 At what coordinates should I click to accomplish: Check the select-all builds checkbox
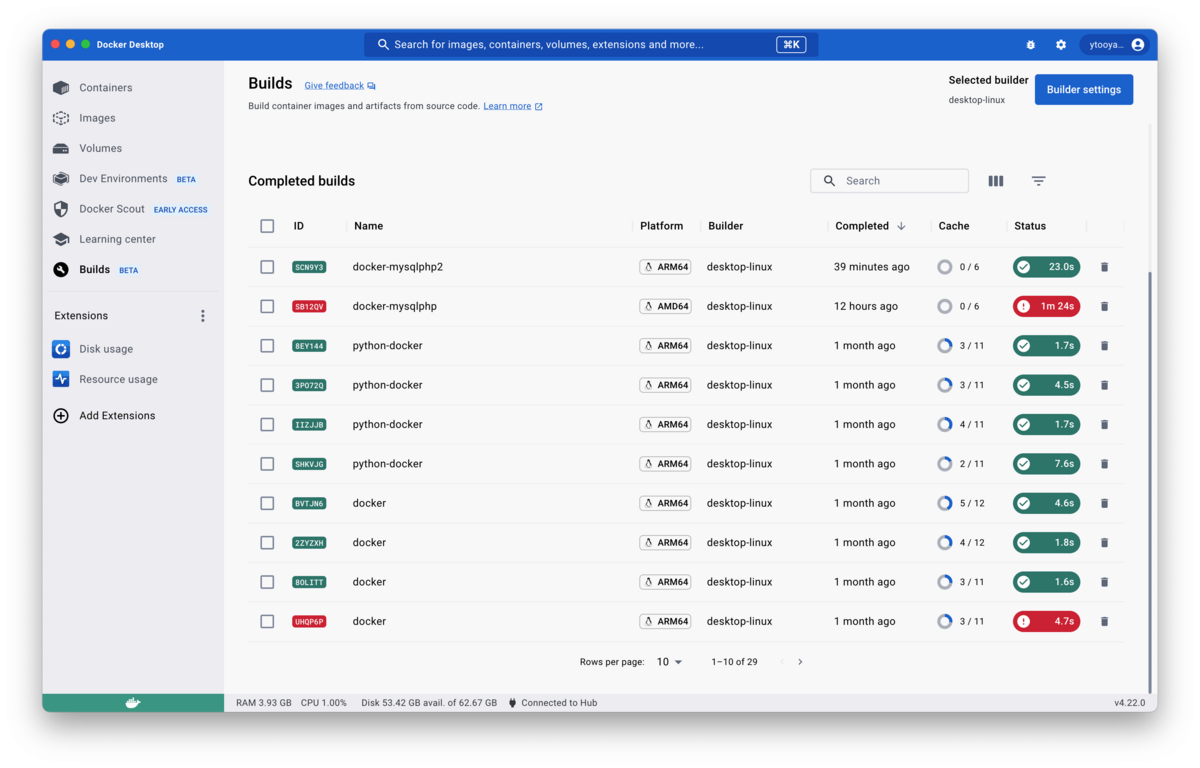pyautogui.click(x=267, y=226)
